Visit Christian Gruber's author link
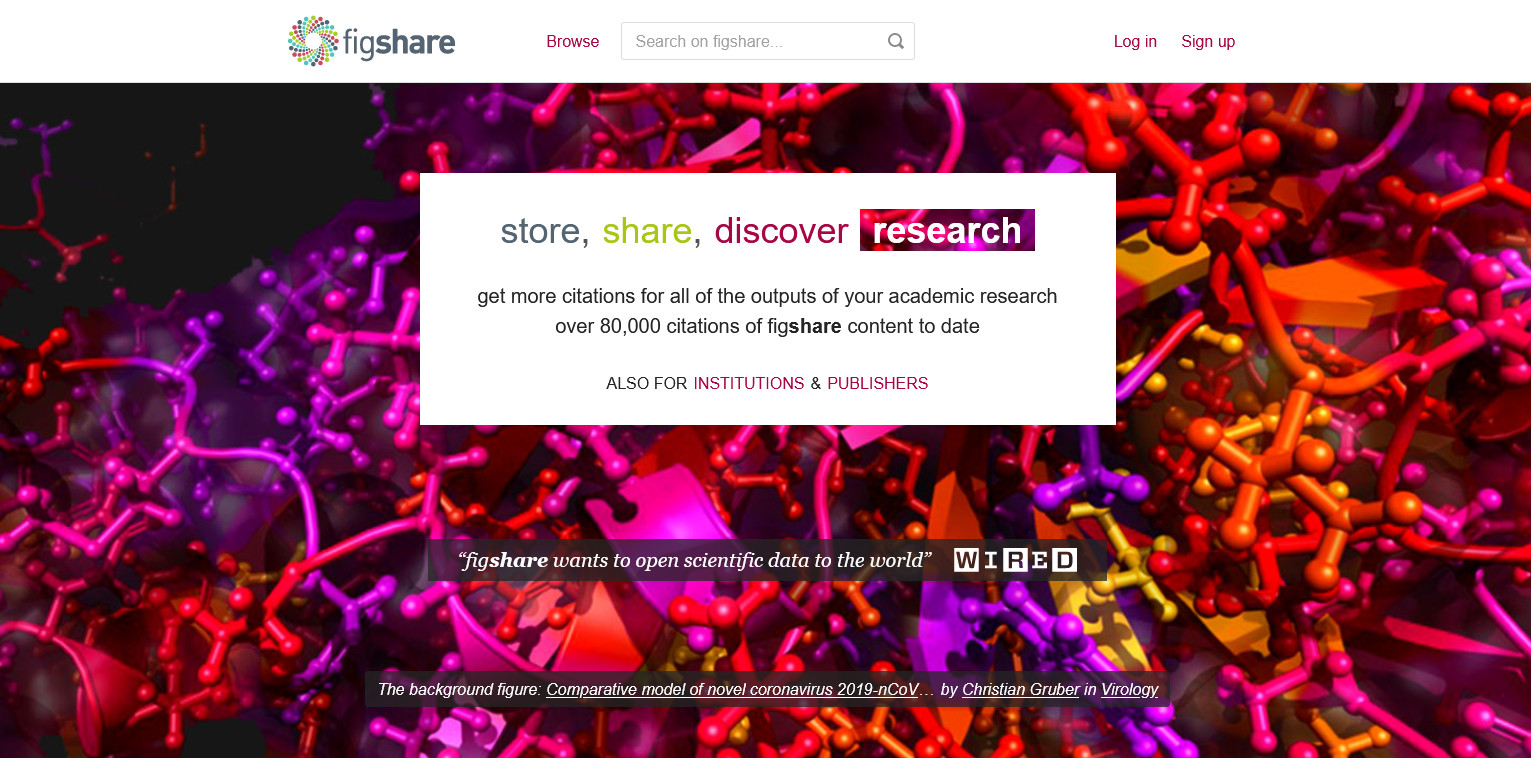The width and height of the screenshot is (1531, 758). [x=1021, y=689]
